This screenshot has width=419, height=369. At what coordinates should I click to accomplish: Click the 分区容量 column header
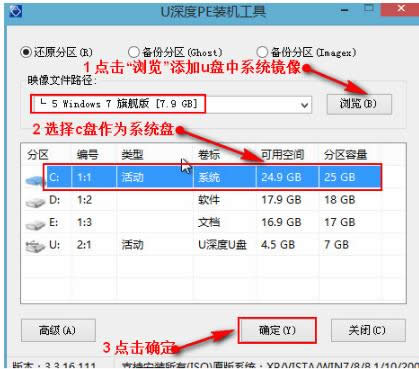point(345,154)
